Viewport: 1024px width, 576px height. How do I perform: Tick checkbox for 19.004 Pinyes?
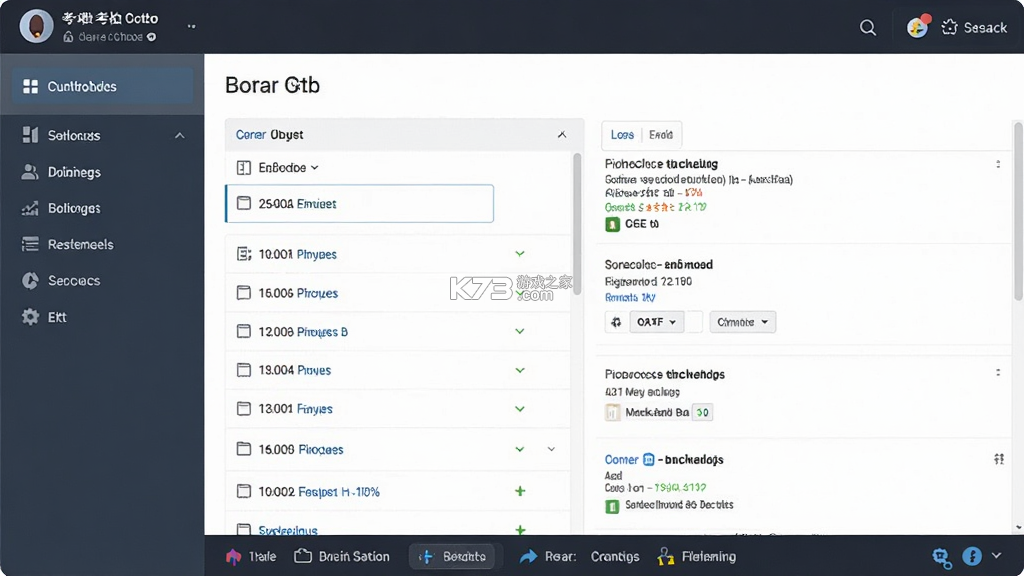[244, 370]
